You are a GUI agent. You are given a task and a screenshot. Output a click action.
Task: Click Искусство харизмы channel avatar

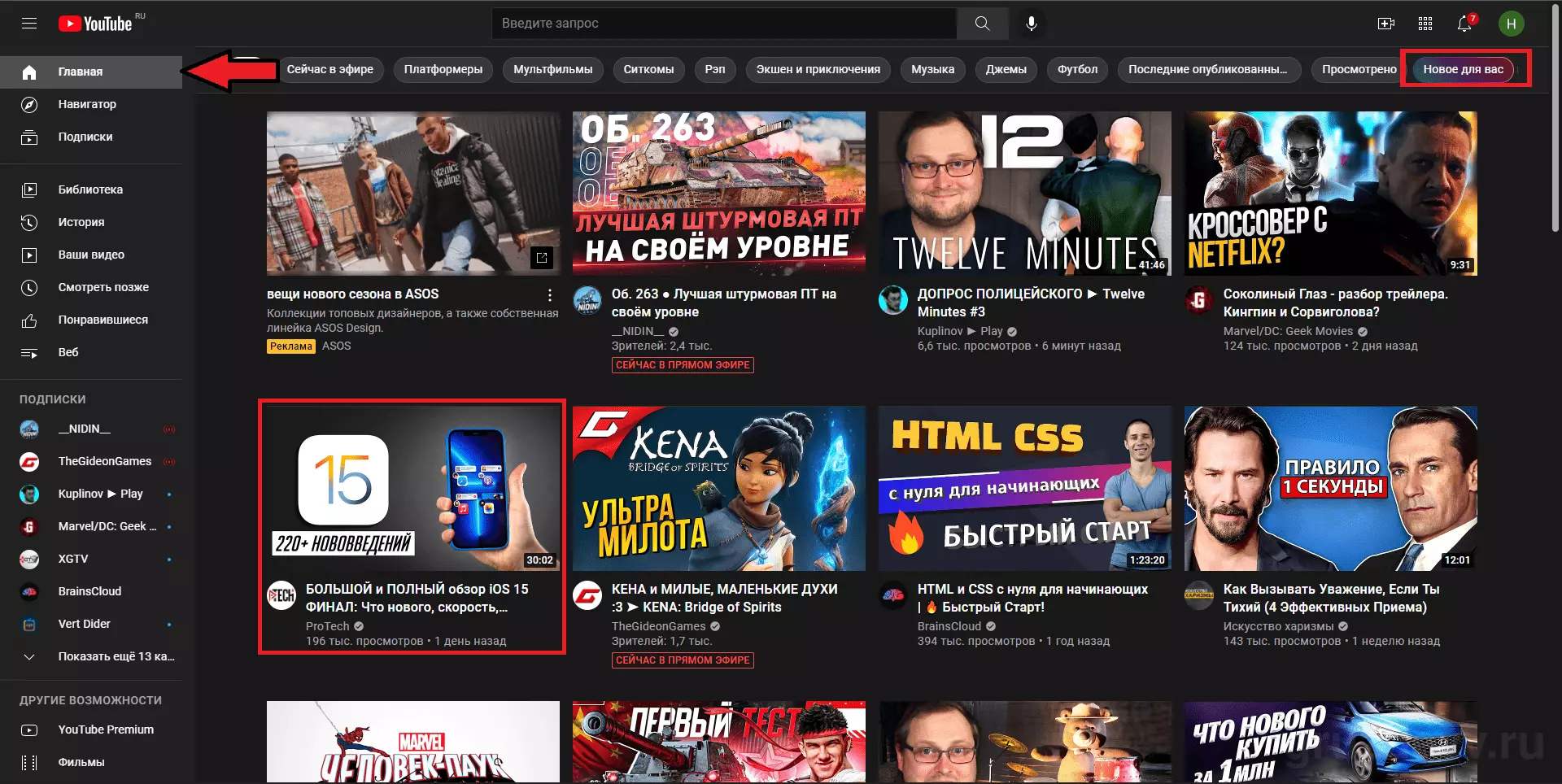1199,595
